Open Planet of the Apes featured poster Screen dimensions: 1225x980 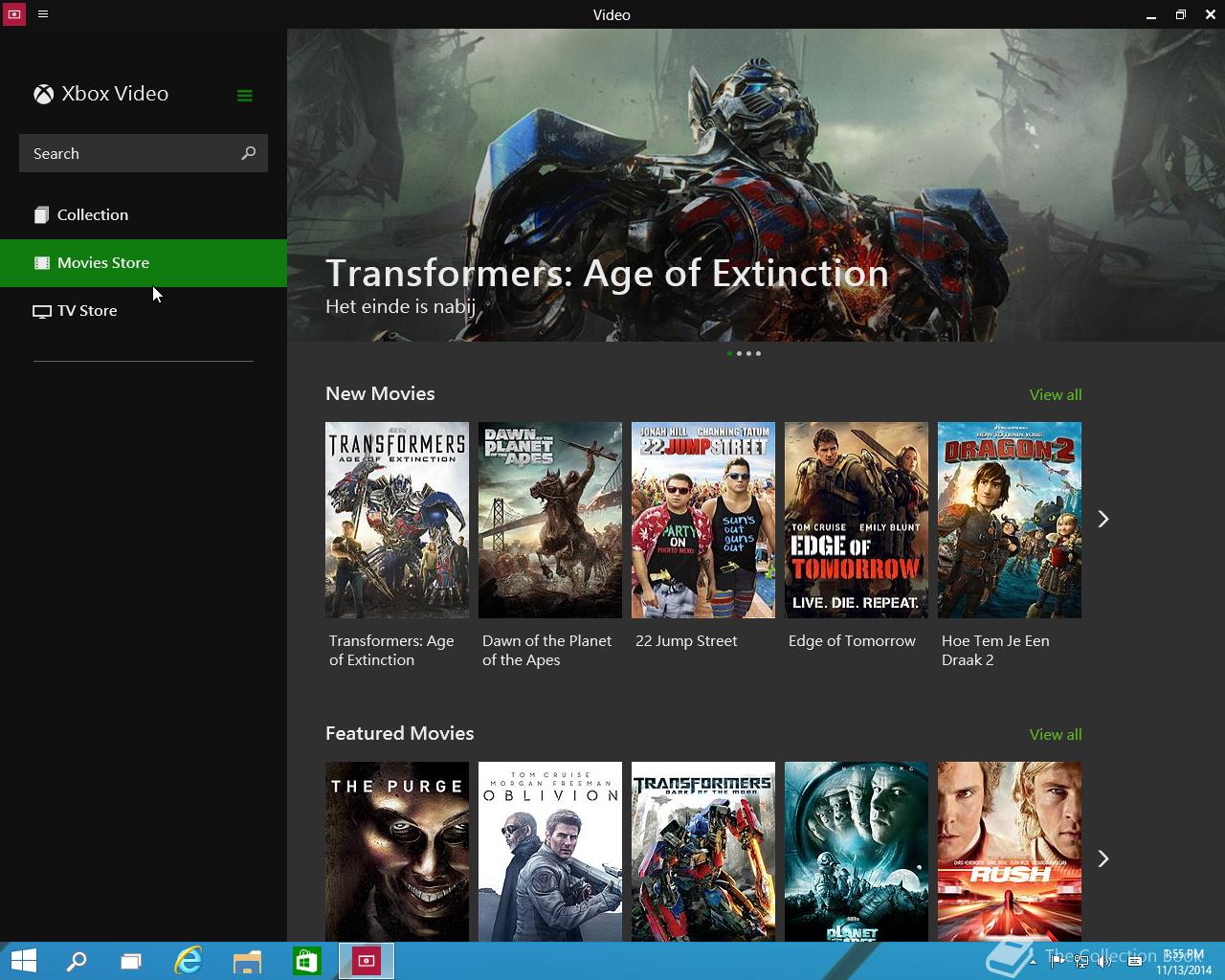pyautogui.click(x=857, y=852)
